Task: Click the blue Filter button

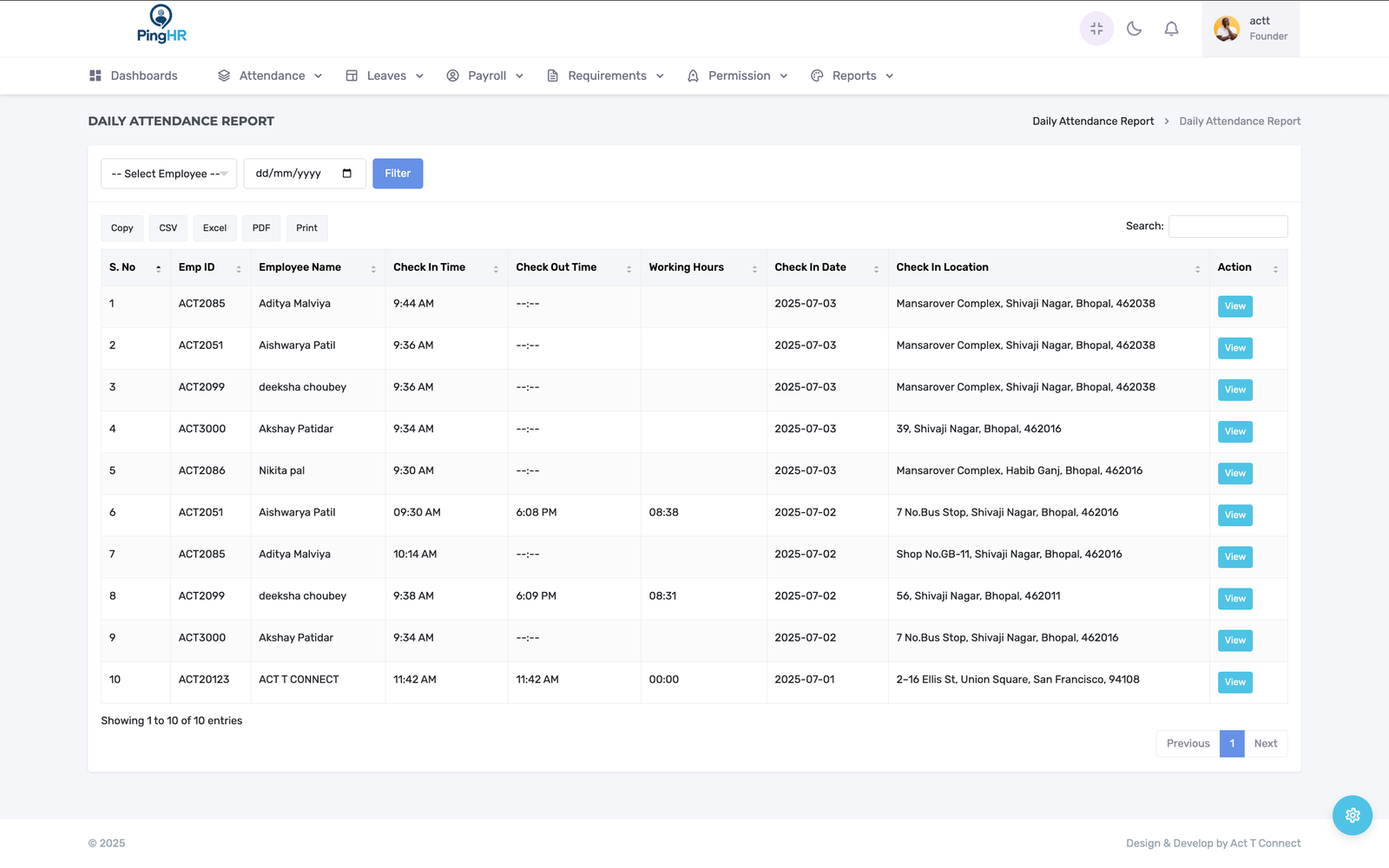Action: 398,174
